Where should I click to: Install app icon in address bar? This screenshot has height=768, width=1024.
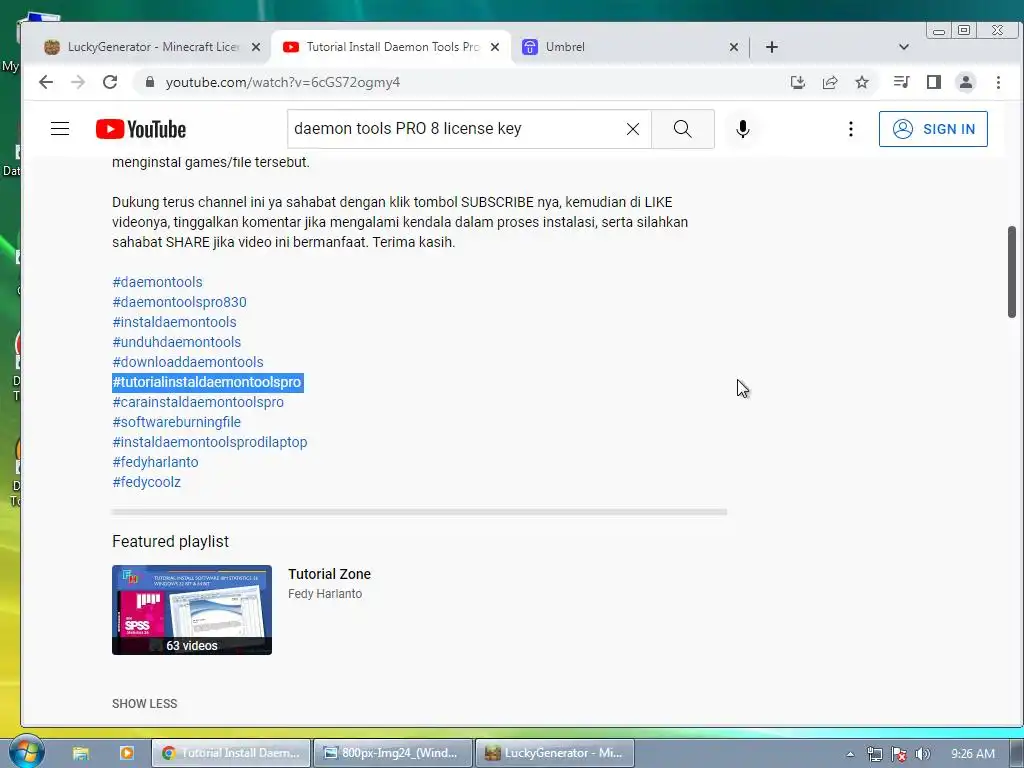[797, 82]
